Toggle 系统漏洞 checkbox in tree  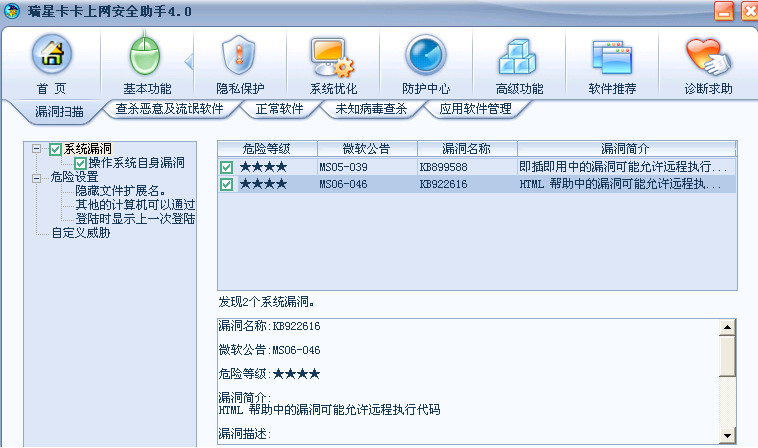(x=55, y=149)
